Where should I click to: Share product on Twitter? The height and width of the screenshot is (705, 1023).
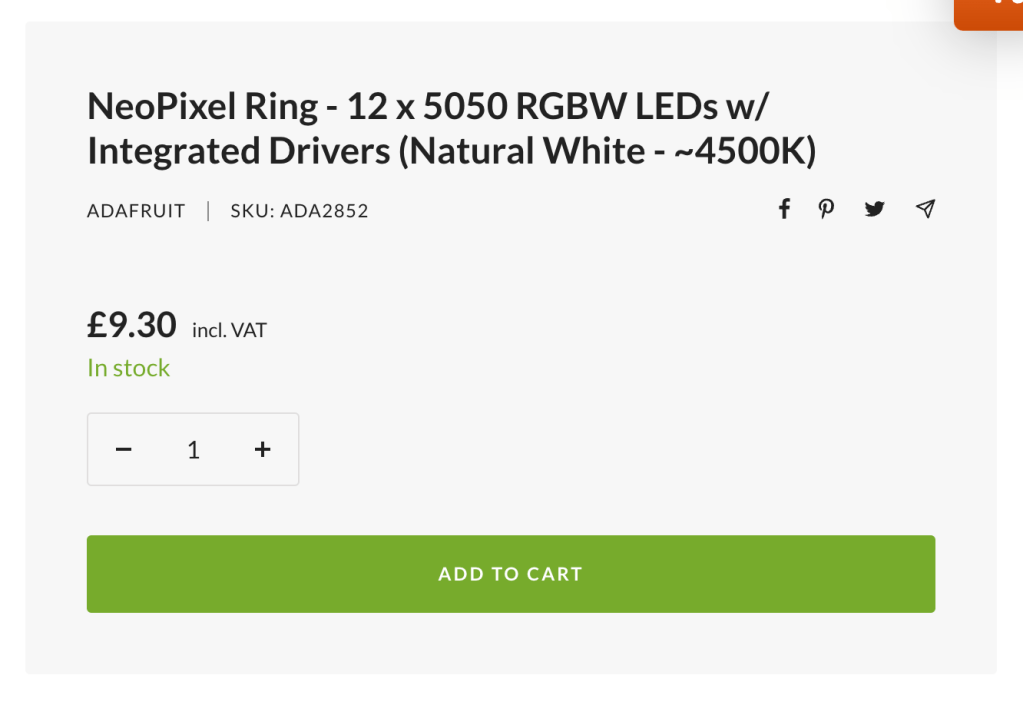(x=875, y=209)
